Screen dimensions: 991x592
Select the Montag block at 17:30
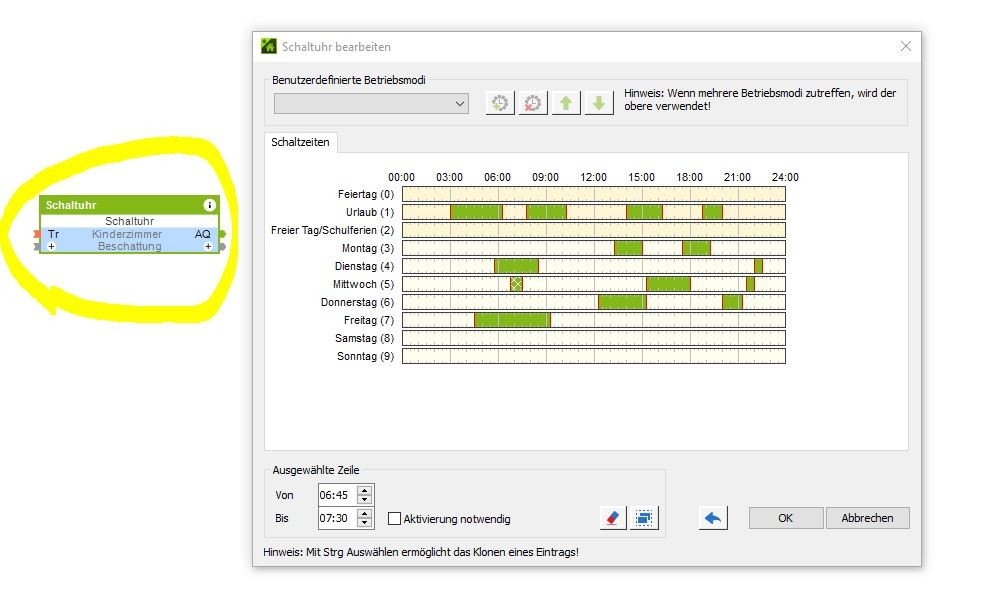[696, 248]
